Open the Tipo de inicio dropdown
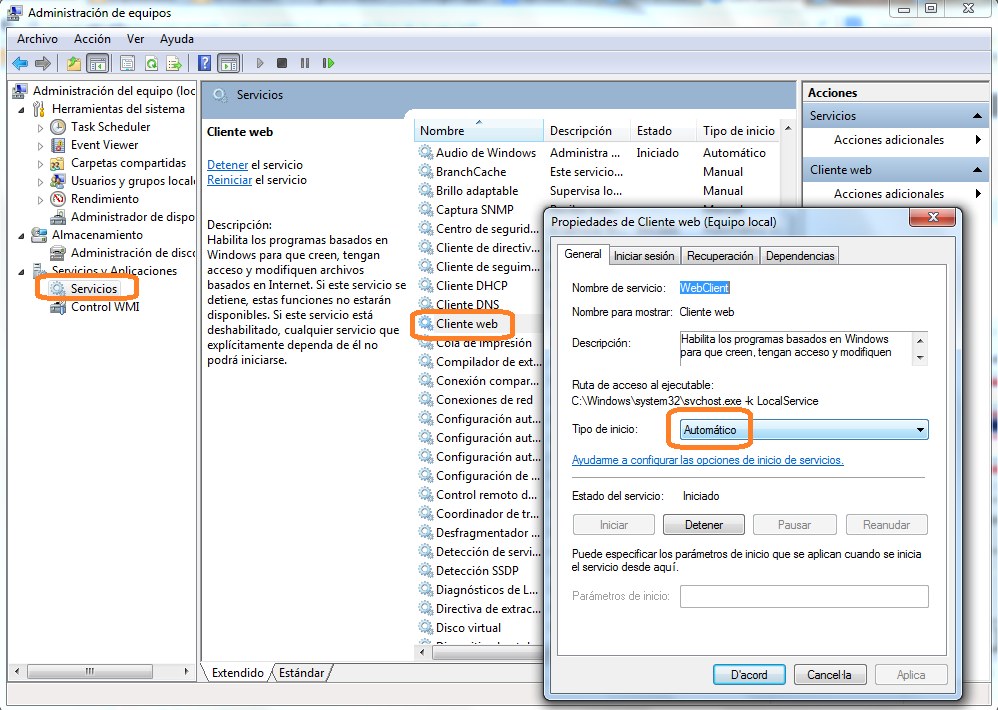The width and height of the screenshot is (998, 710). coord(919,430)
